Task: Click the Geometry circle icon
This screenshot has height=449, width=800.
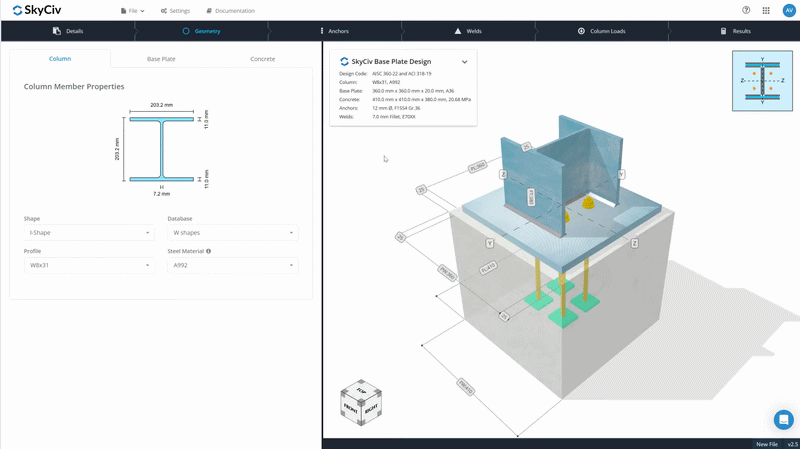Action: pyautogui.click(x=186, y=31)
